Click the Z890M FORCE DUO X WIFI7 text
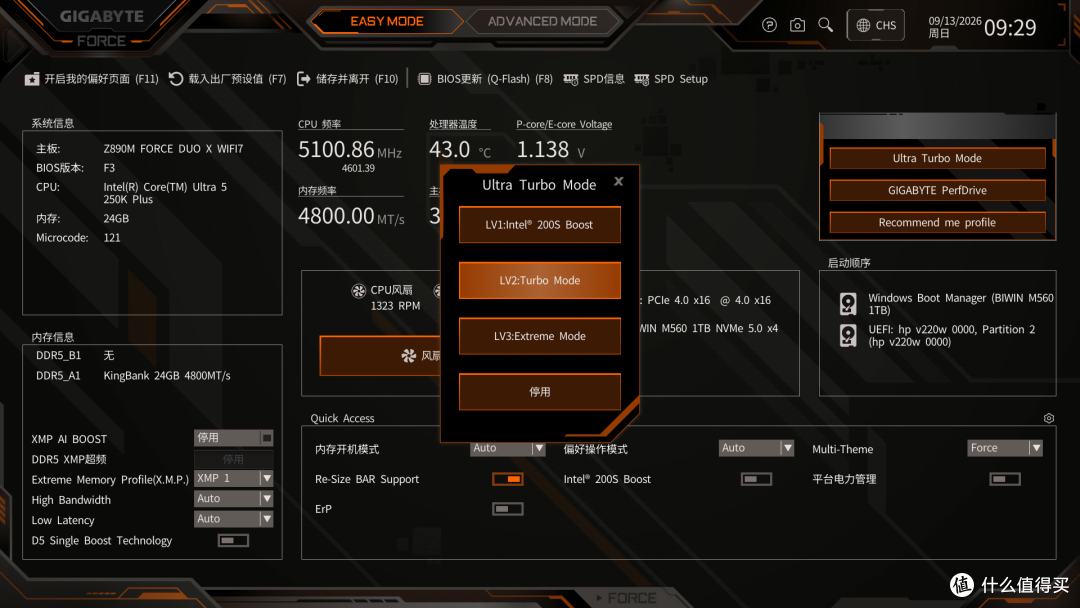Viewport: 1080px width, 608px height. click(174, 149)
